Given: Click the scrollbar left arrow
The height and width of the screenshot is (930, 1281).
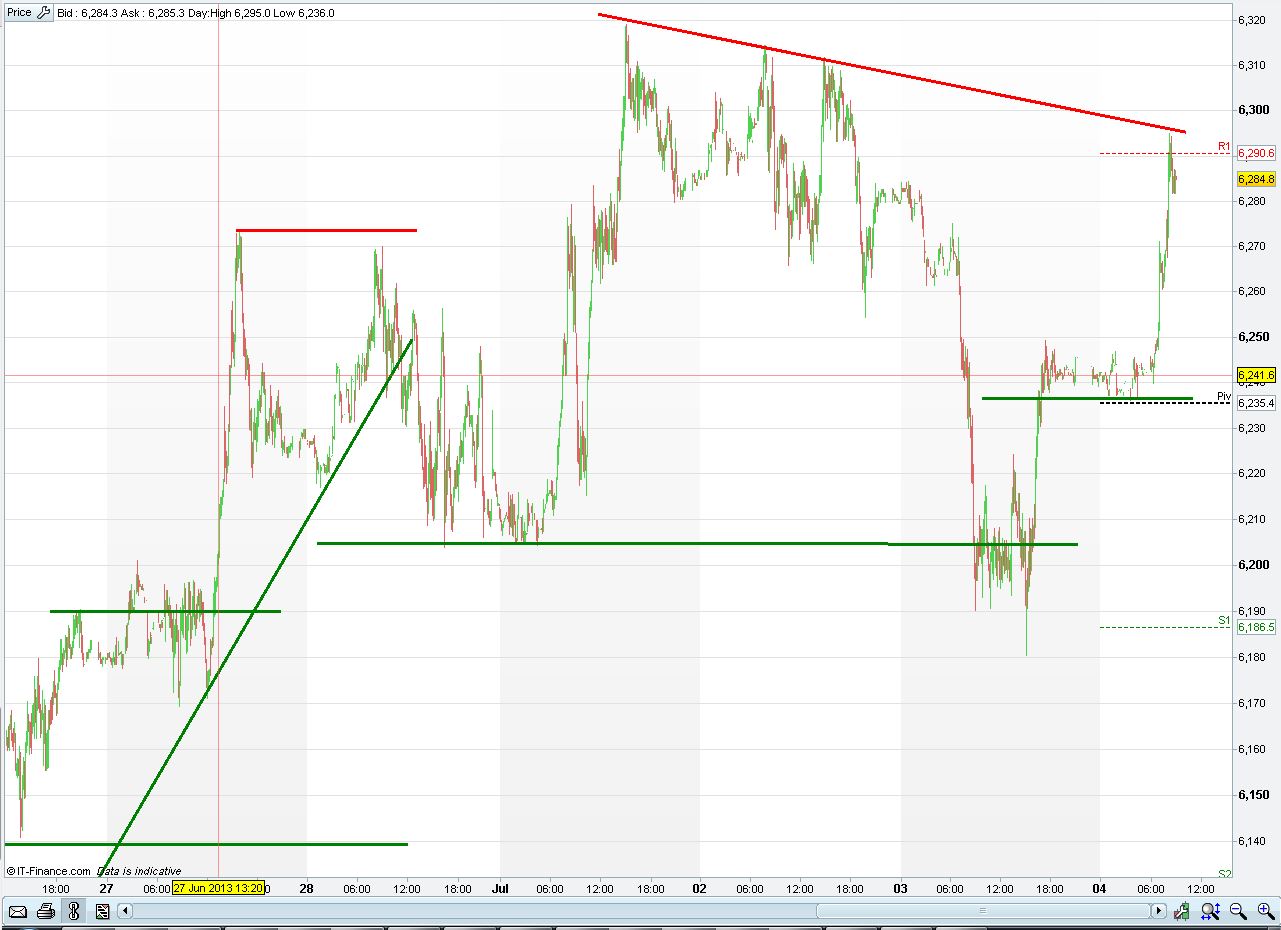Looking at the screenshot, I should pos(125,911).
